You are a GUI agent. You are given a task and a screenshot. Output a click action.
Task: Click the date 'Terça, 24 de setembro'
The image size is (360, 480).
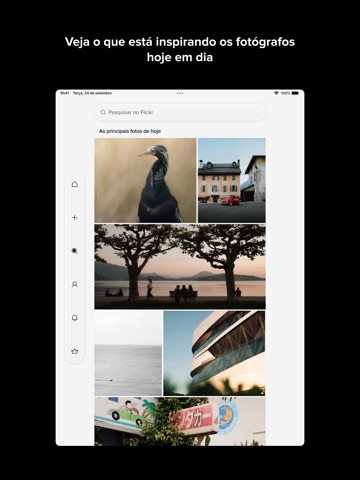point(92,93)
